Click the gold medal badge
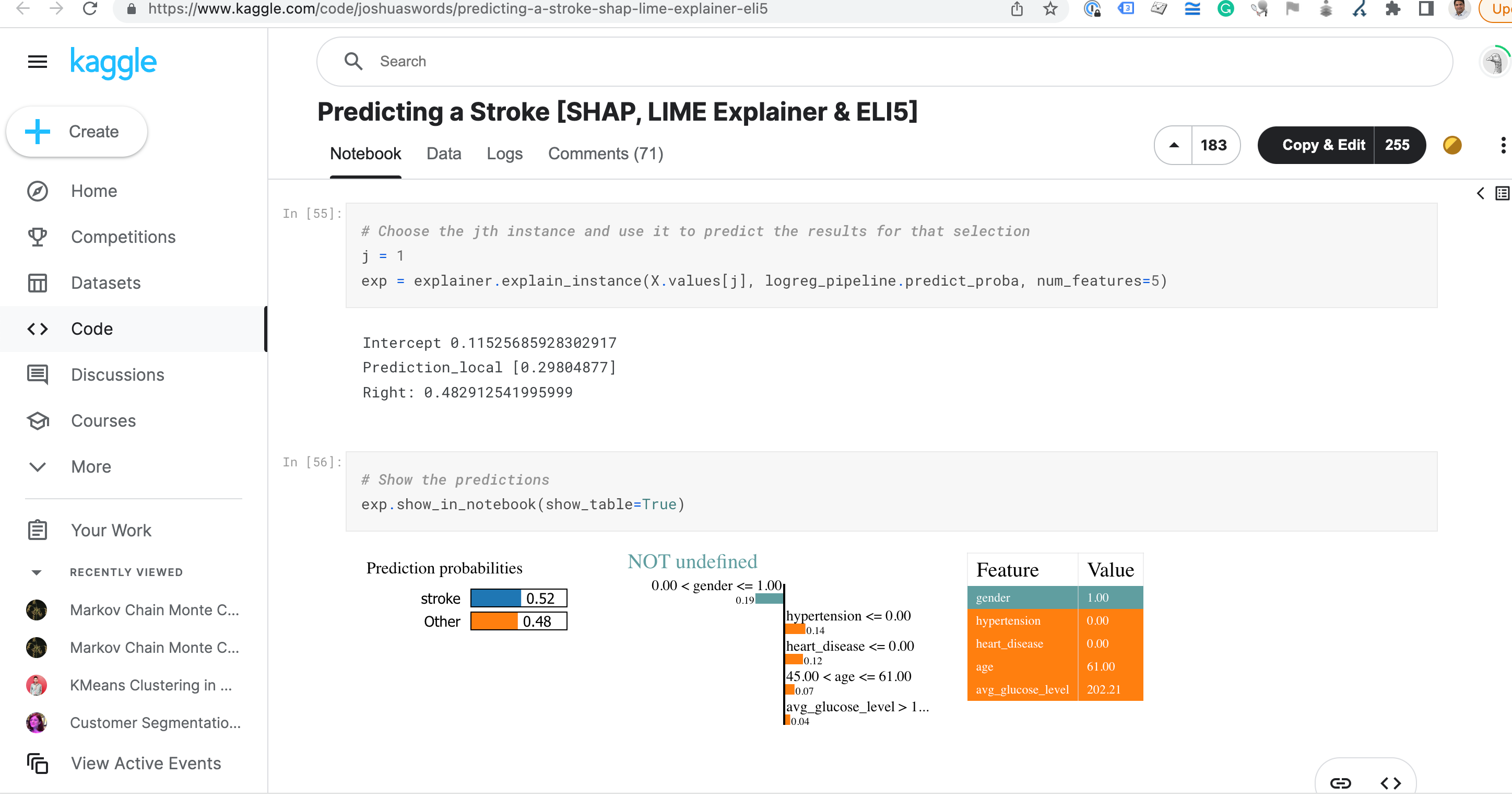This screenshot has height=798, width=1512. point(1452,145)
